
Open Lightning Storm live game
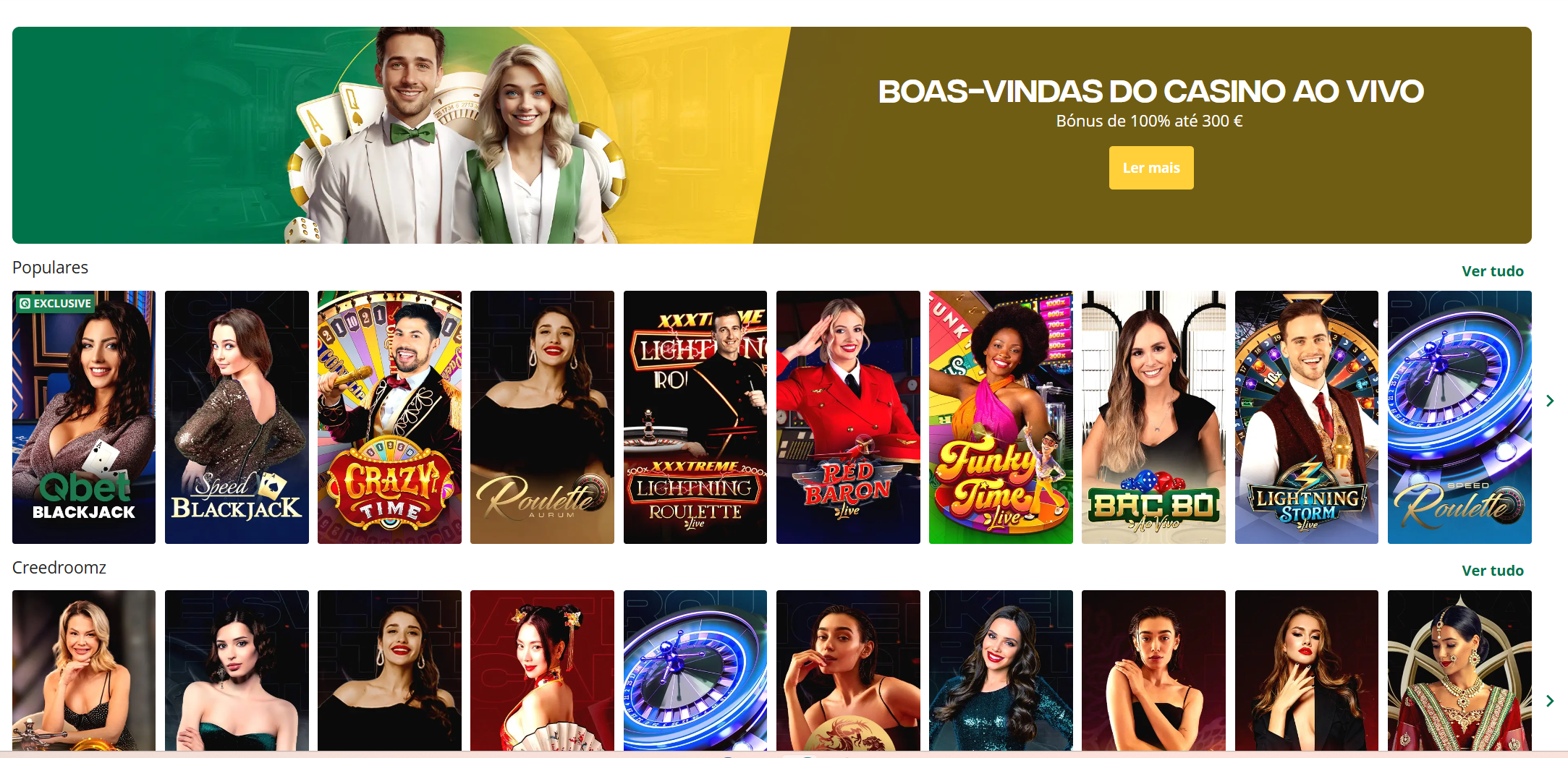pos(1307,417)
